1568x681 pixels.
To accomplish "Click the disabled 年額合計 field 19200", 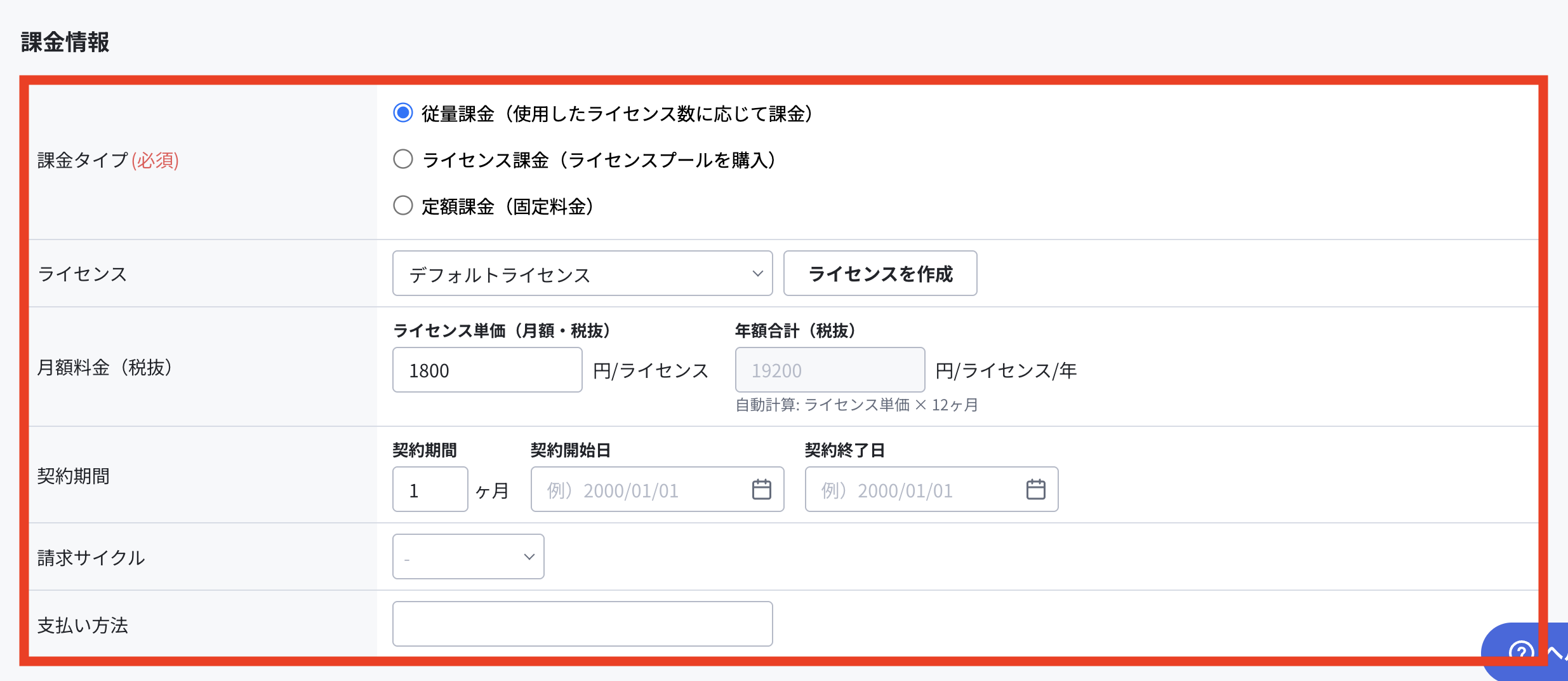I will point(830,370).
